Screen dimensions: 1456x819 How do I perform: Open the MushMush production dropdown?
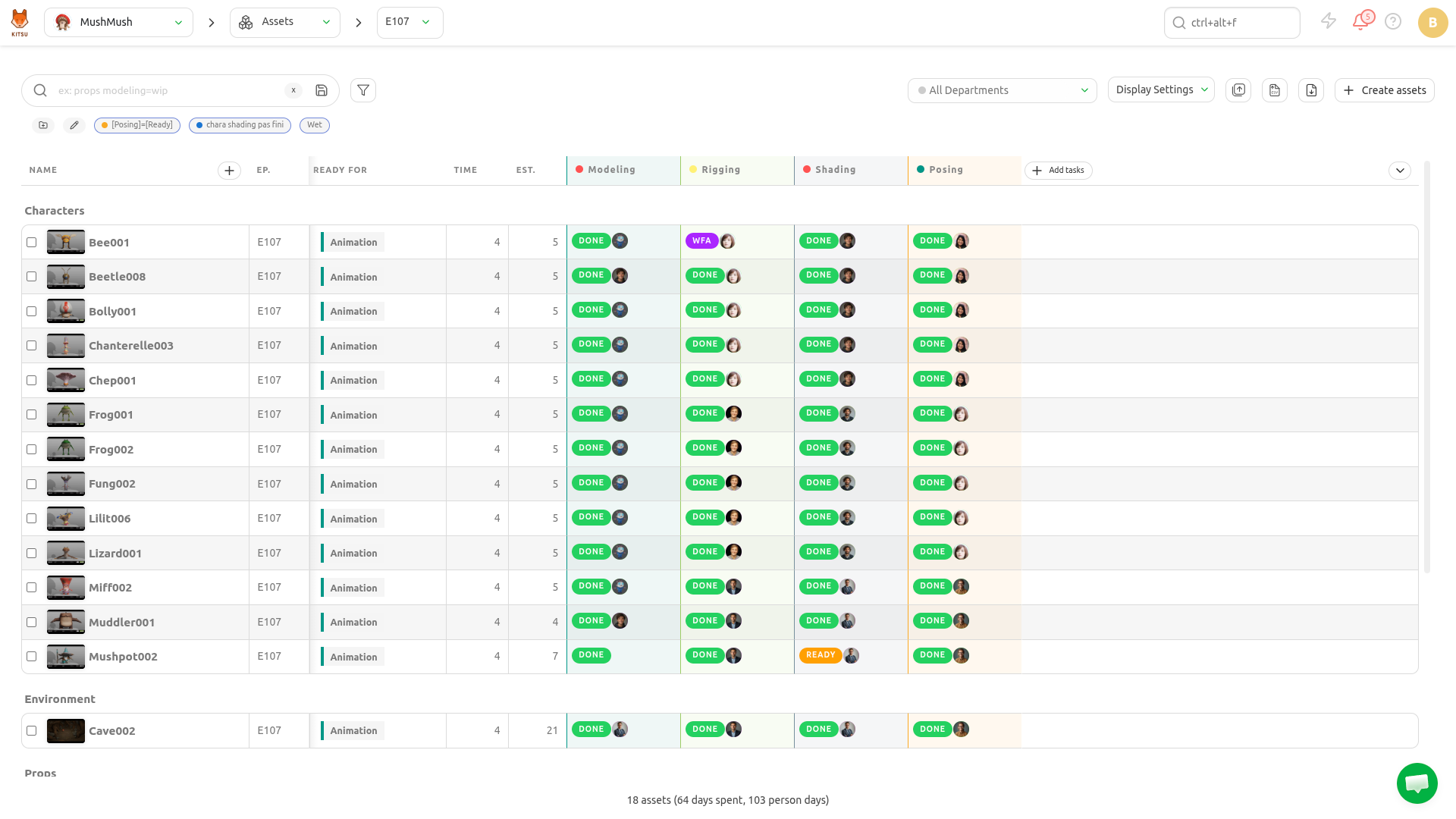pyautogui.click(x=118, y=22)
